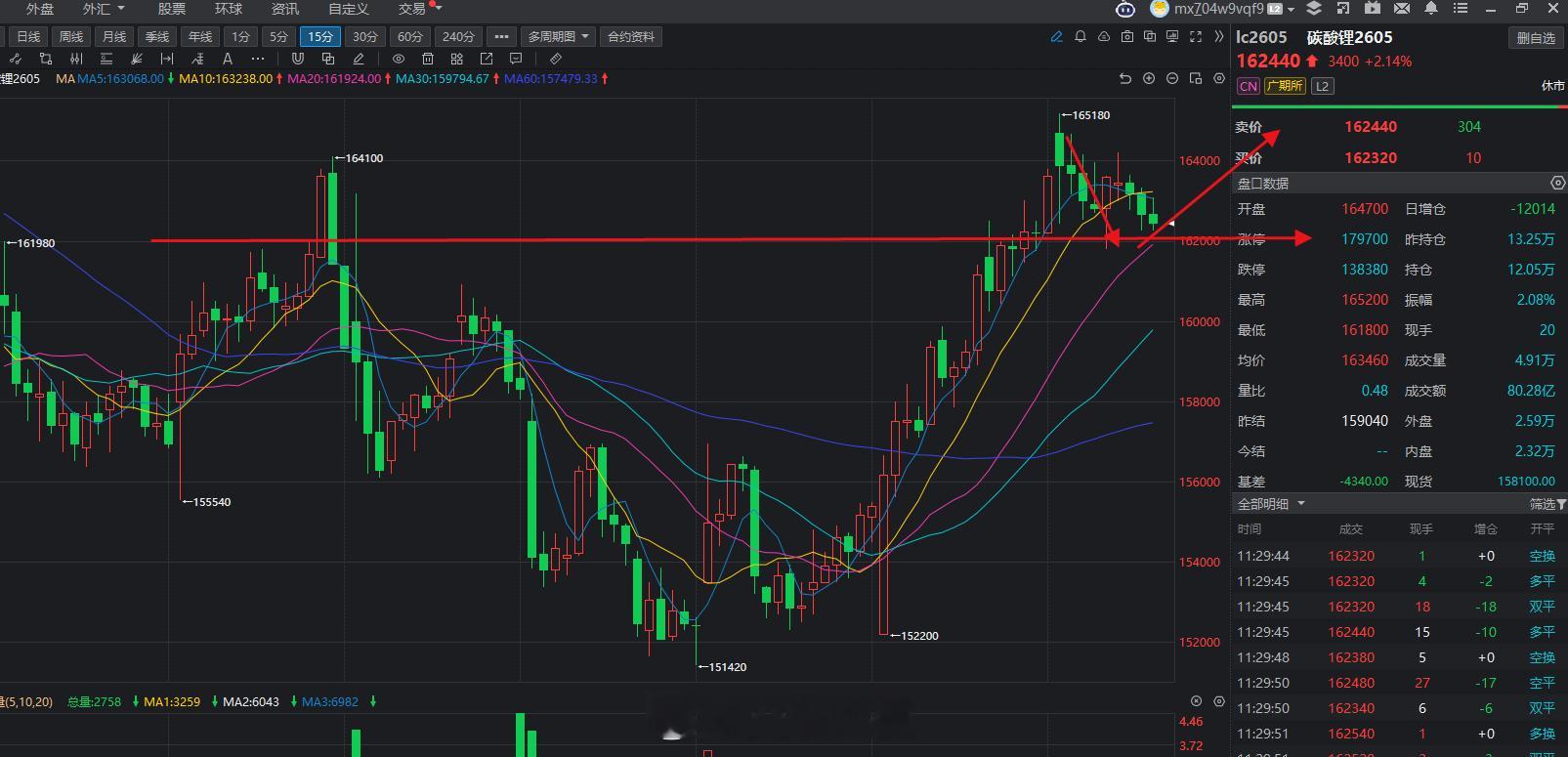
Task: Click the MA5 indicator label
Action: click(119, 78)
